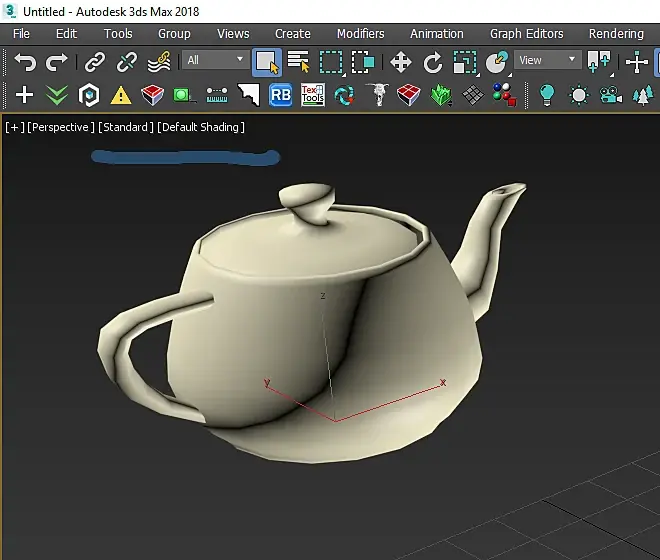Open the TexTools icon
This screenshot has height=560, width=660.
click(312, 96)
